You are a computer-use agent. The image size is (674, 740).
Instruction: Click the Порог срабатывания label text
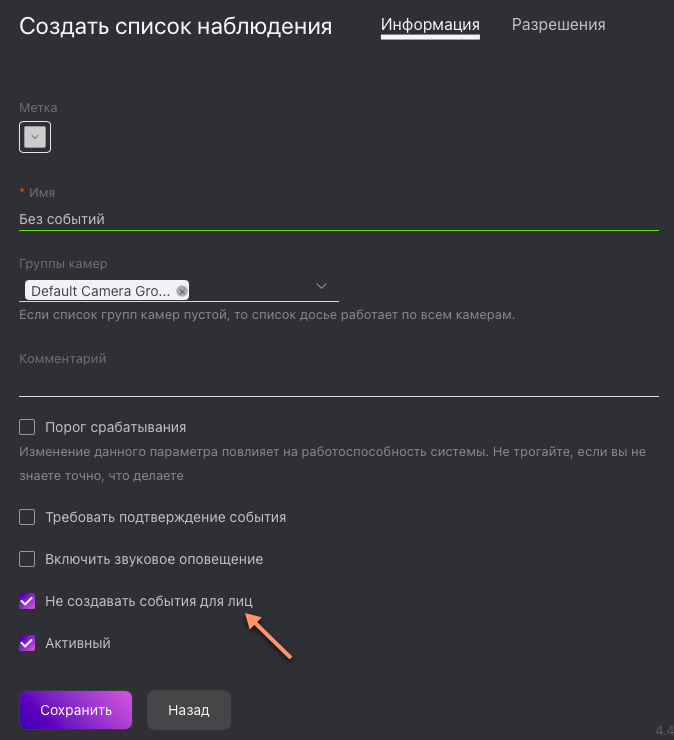pyautogui.click(x=115, y=427)
